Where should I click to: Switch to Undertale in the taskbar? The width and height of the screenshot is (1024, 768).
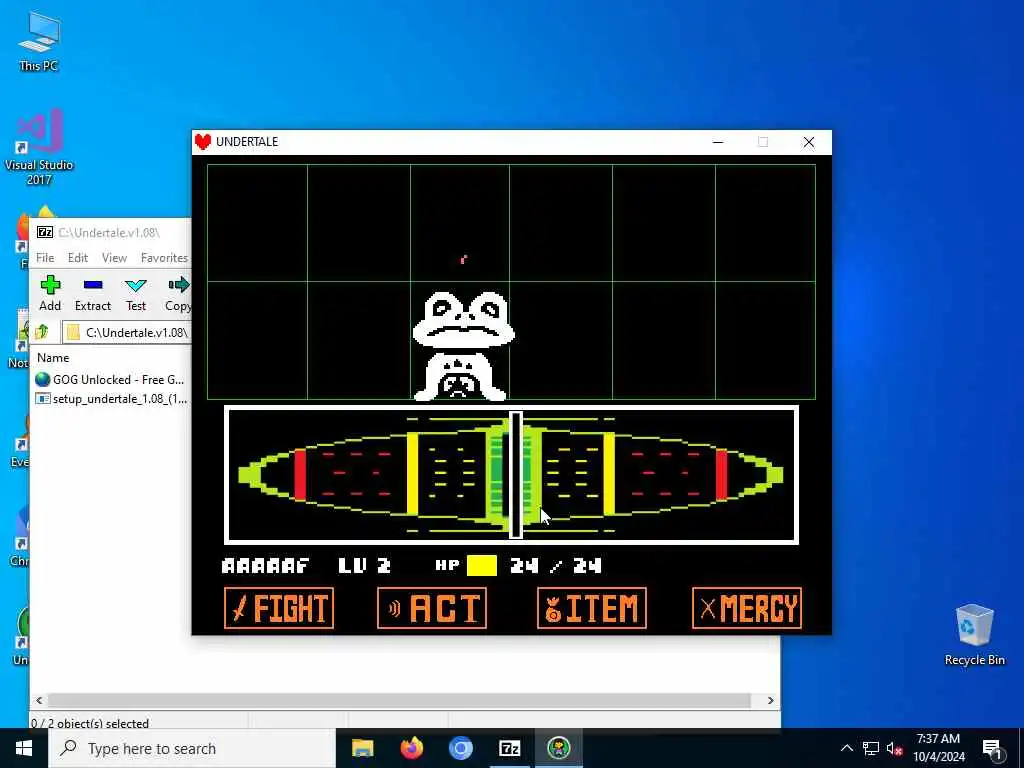click(558, 748)
